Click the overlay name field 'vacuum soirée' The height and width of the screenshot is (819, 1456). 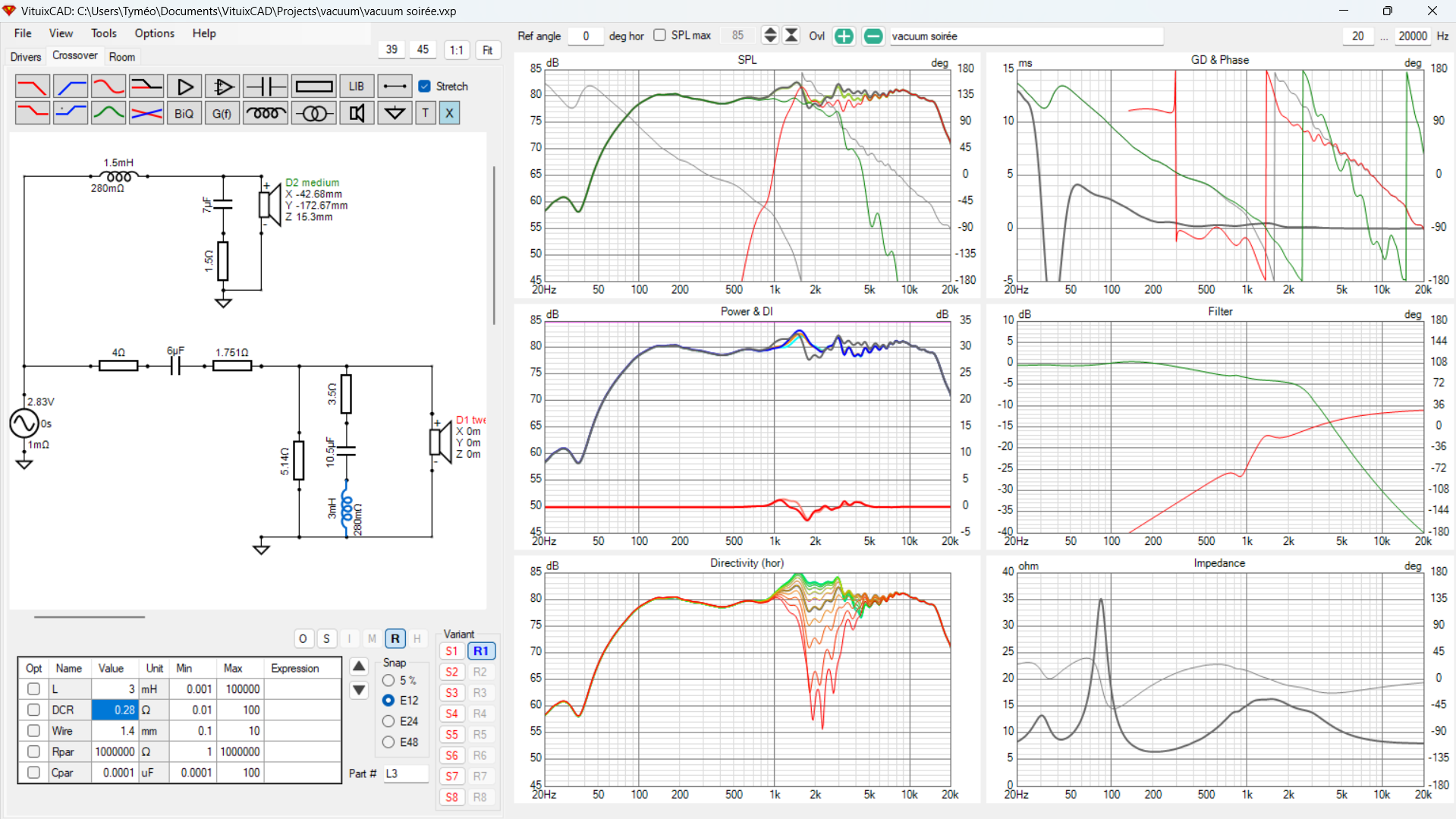[1026, 36]
